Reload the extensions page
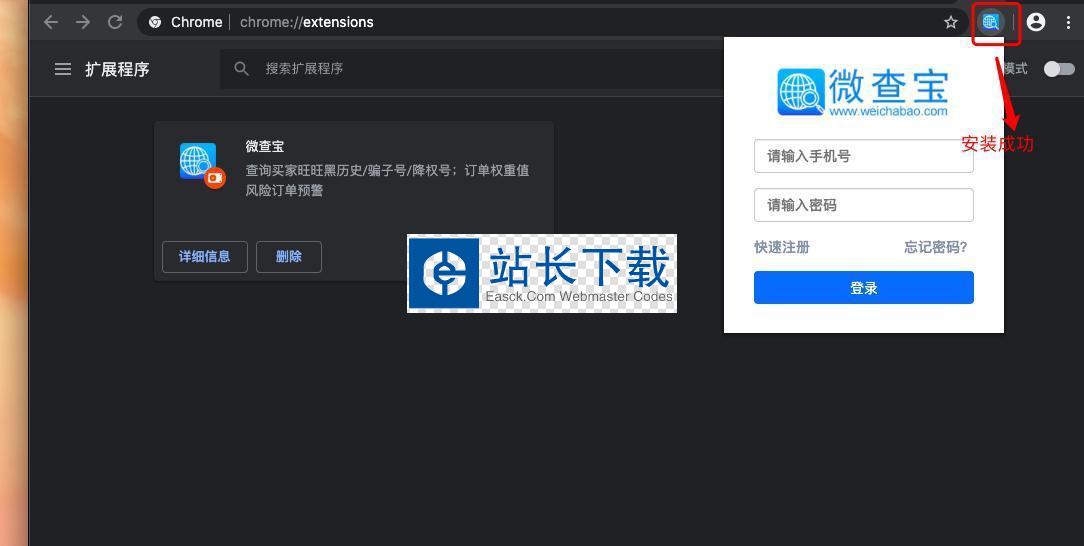The height and width of the screenshot is (546, 1084). (x=115, y=22)
